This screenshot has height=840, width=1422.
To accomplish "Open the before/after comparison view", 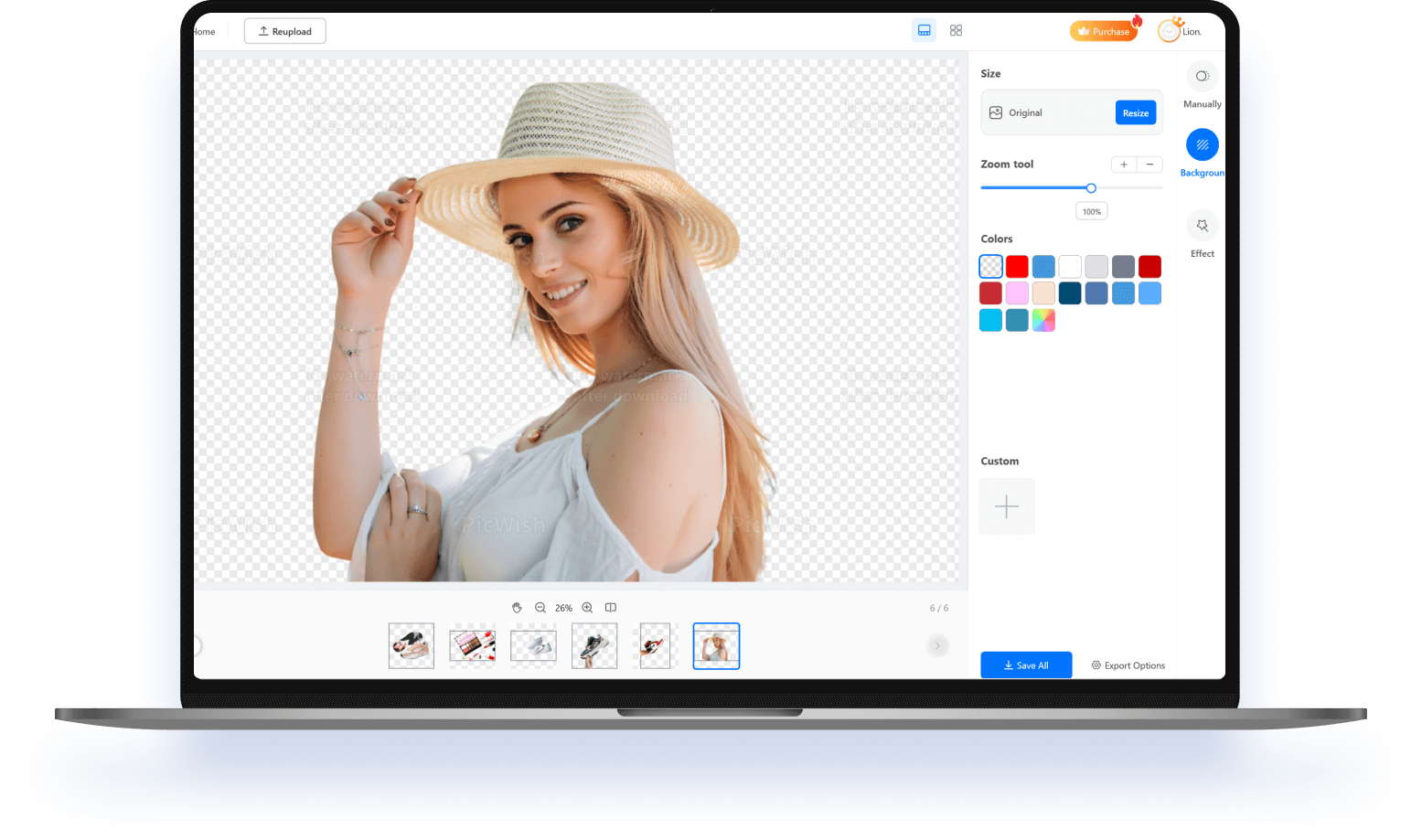I will pos(610,607).
